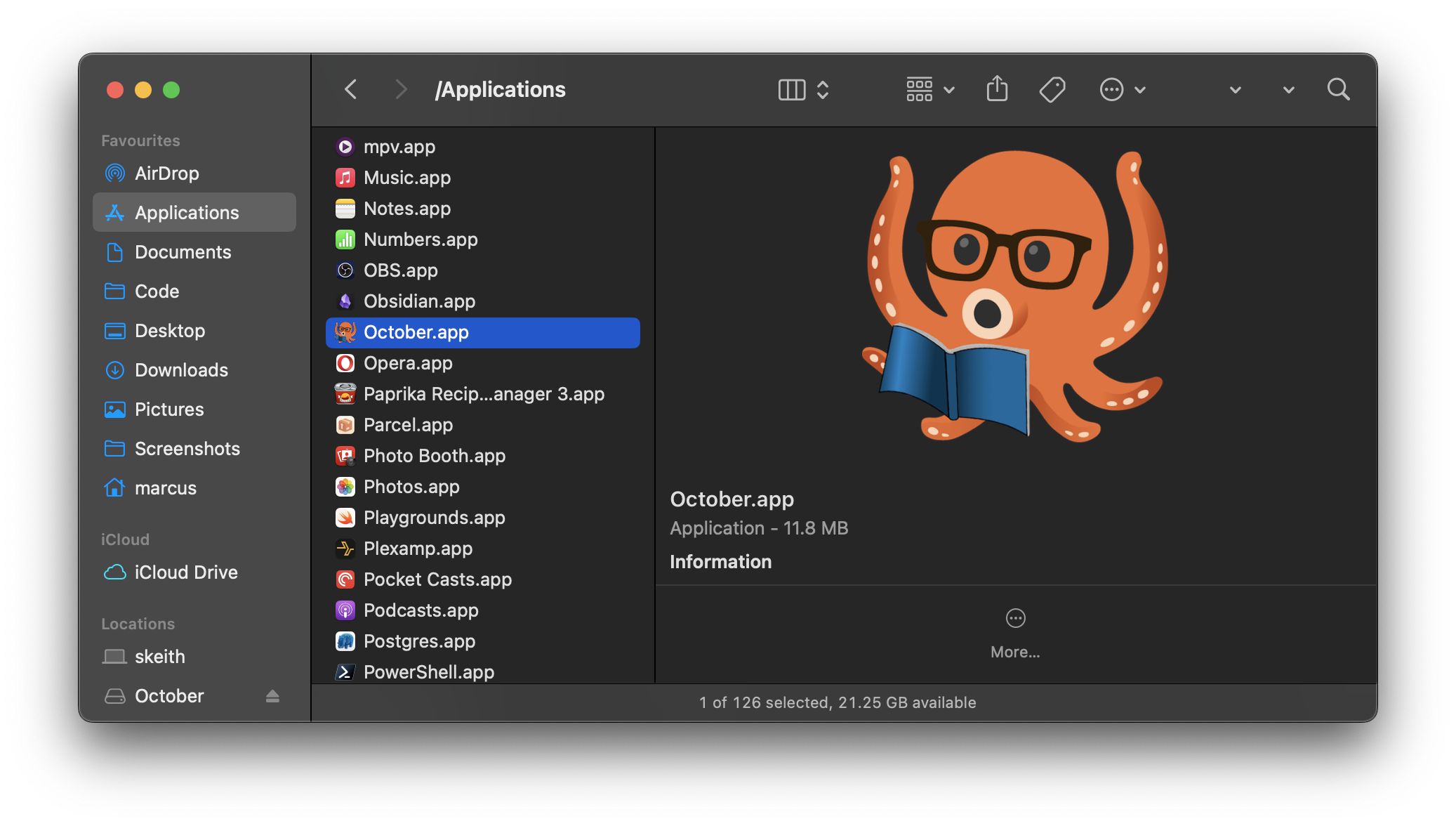Open the rightmost toolbar chevron dropdown
The height and width of the screenshot is (826, 1456).
pos(1288,90)
